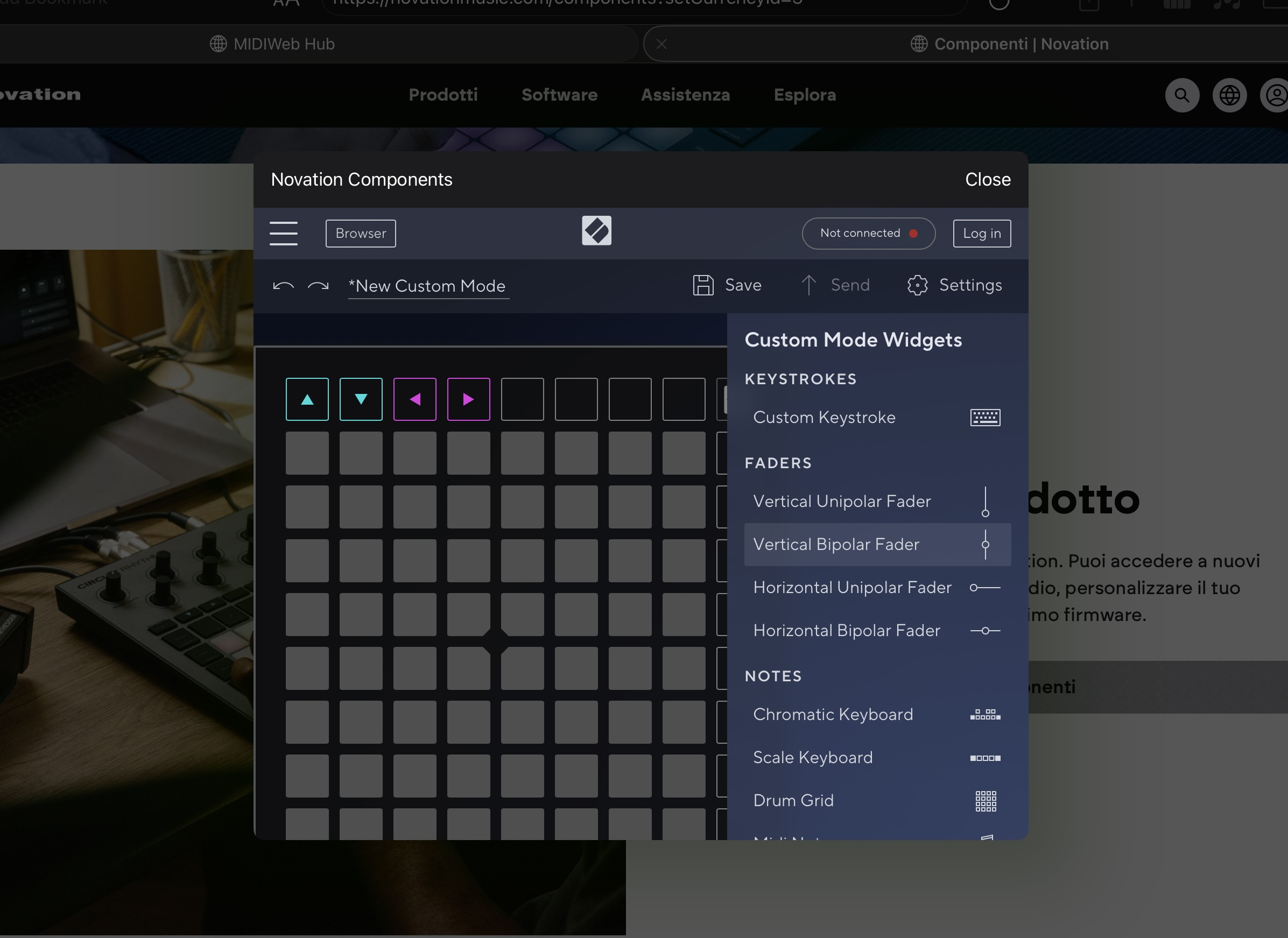1288x938 pixels.
Task: Select the magenta right arrow pad
Action: pos(468,399)
